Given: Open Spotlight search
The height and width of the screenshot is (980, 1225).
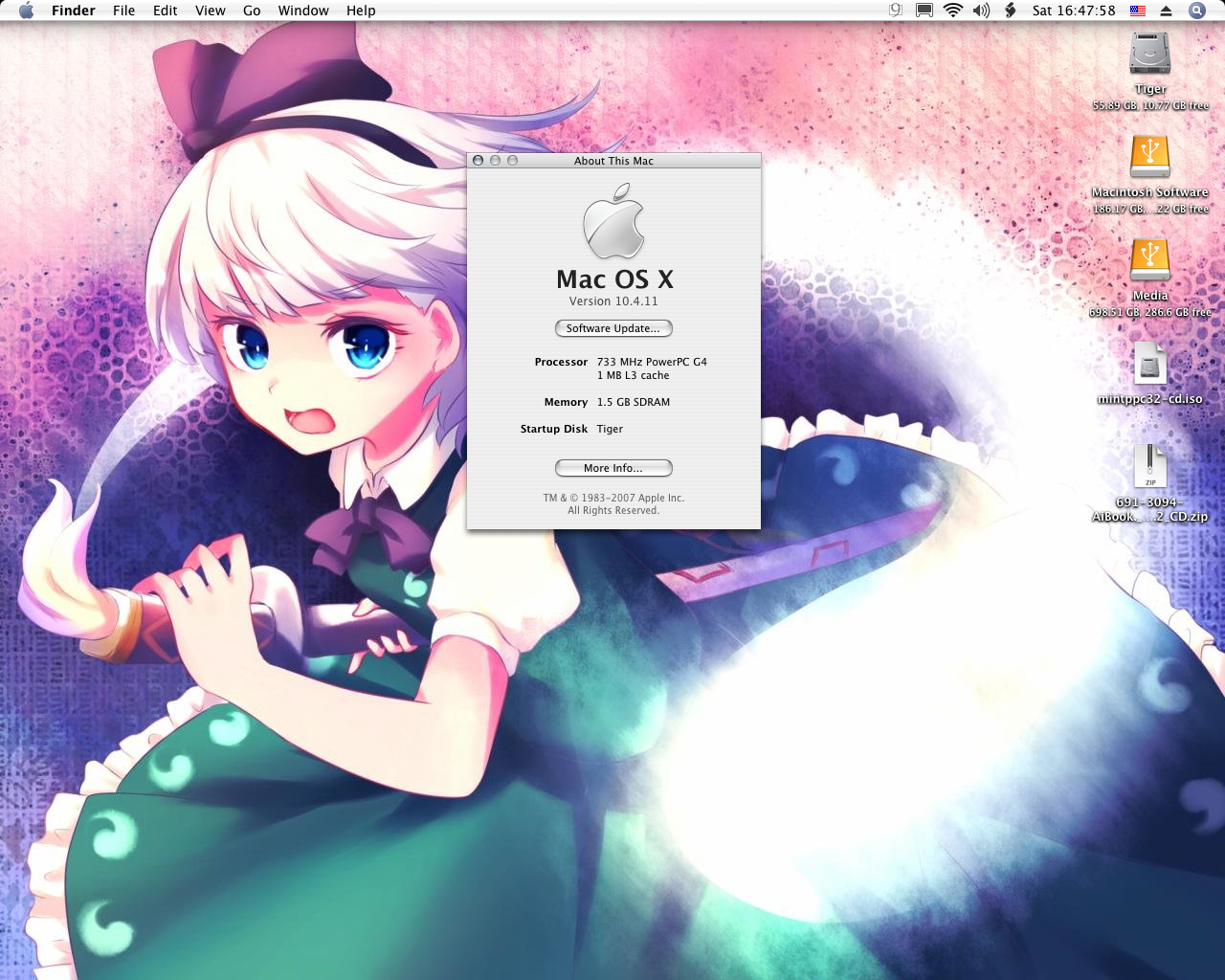Looking at the screenshot, I should (x=1197, y=11).
